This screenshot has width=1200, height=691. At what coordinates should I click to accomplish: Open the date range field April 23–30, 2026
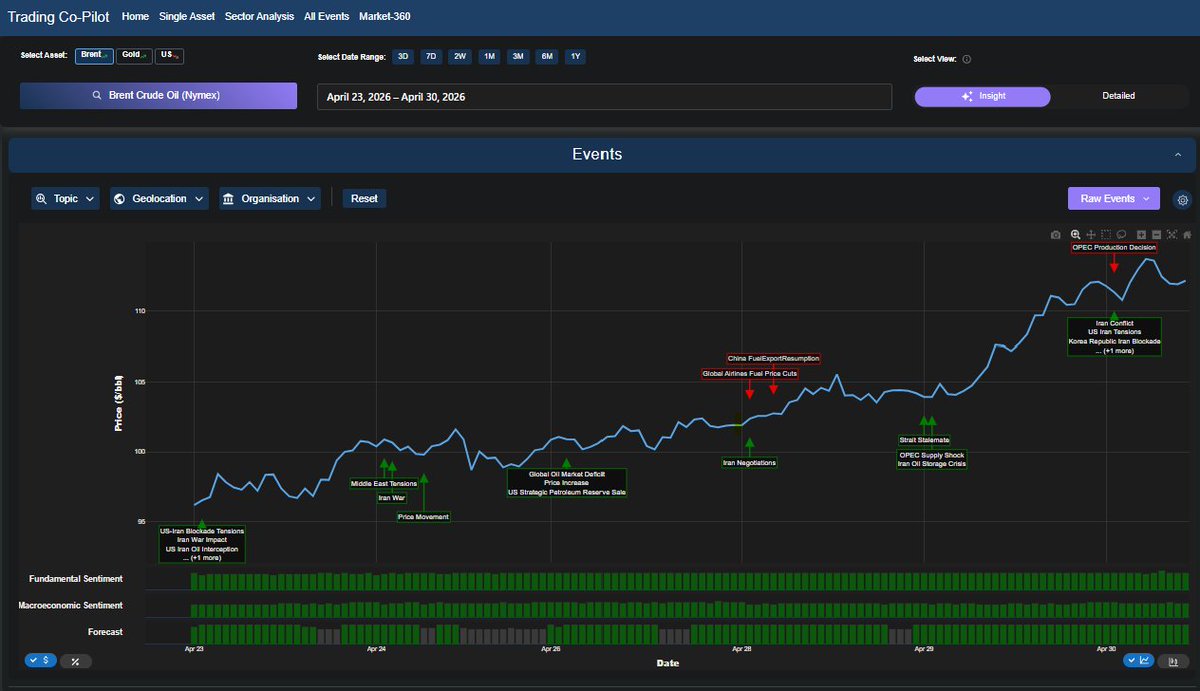604,97
